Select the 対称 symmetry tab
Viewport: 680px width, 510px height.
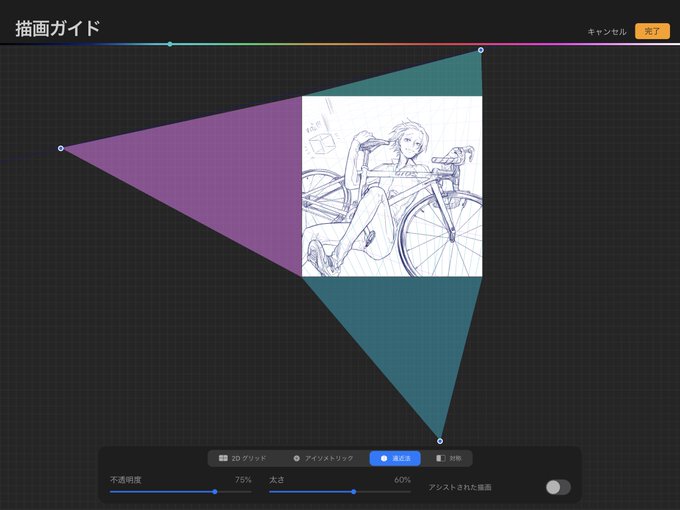[448, 458]
